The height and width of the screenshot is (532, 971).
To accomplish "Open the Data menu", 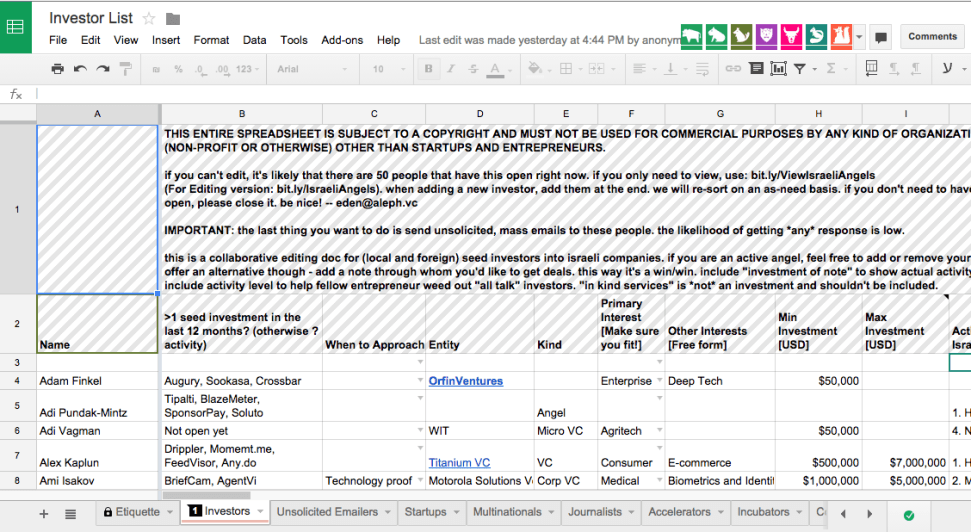I will coord(255,40).
